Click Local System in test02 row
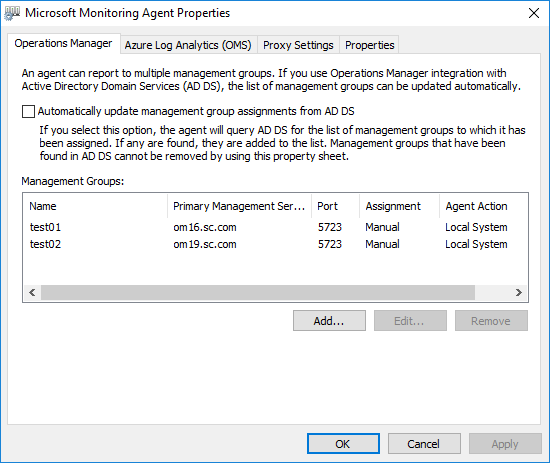Screen dimensions: 550x463 pyautogui.click(x=476, y=244)
